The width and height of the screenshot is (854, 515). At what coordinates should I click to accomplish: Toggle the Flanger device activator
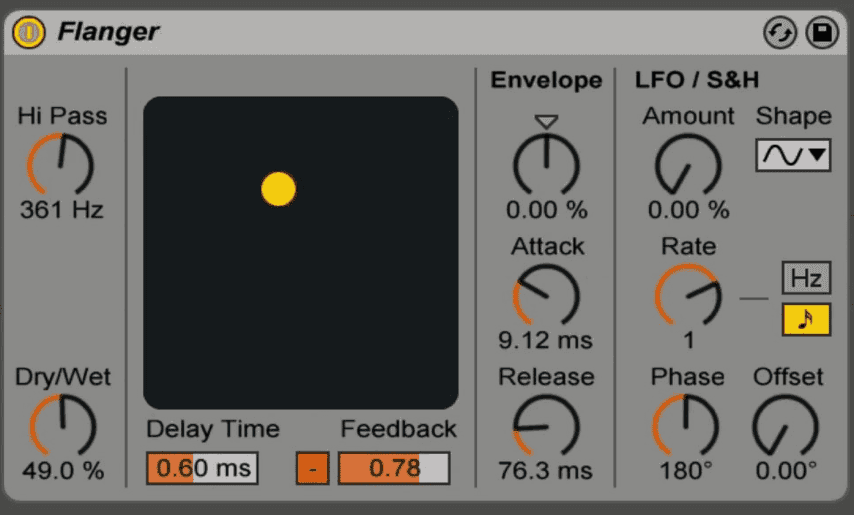[29, 32]
